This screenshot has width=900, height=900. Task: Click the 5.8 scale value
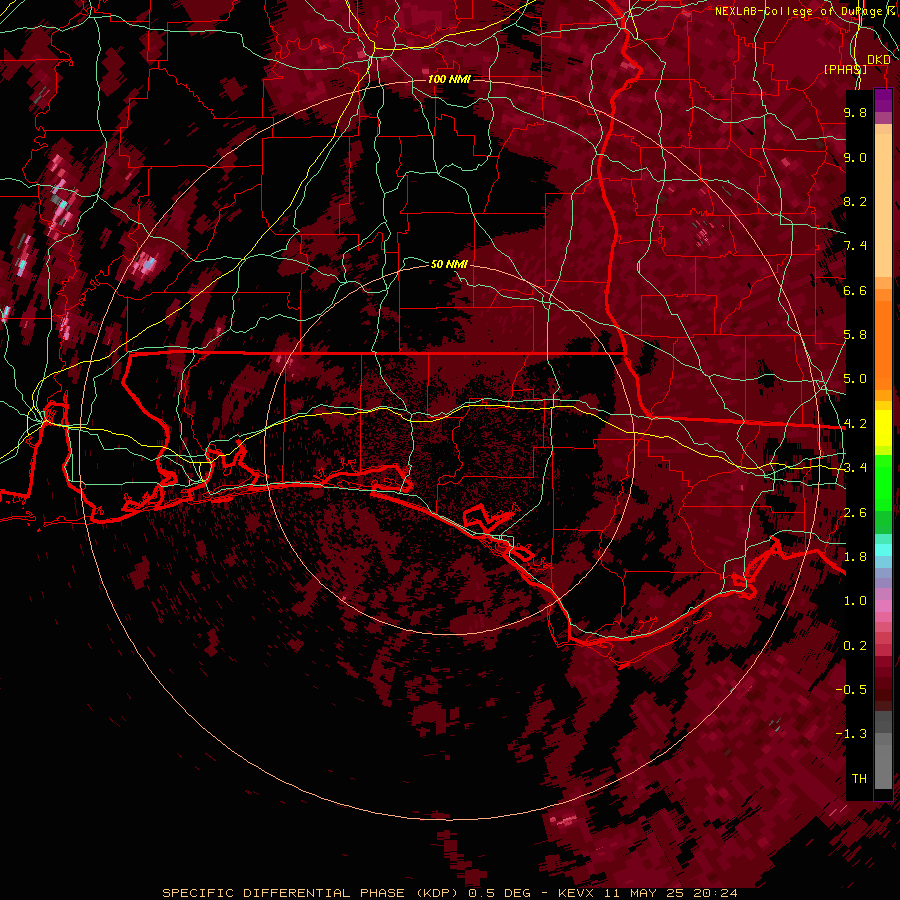(x=855, y=335)
